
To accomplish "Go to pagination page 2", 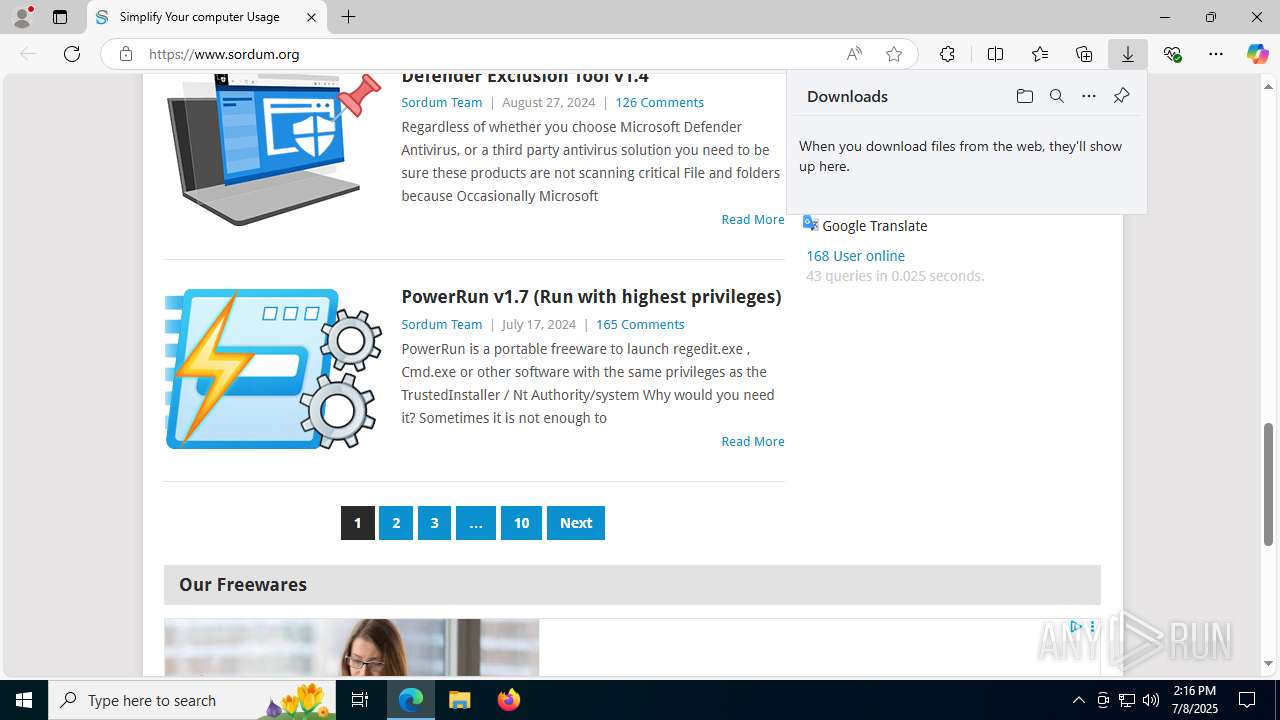I will pyautogui.click(x=396, y=523).
